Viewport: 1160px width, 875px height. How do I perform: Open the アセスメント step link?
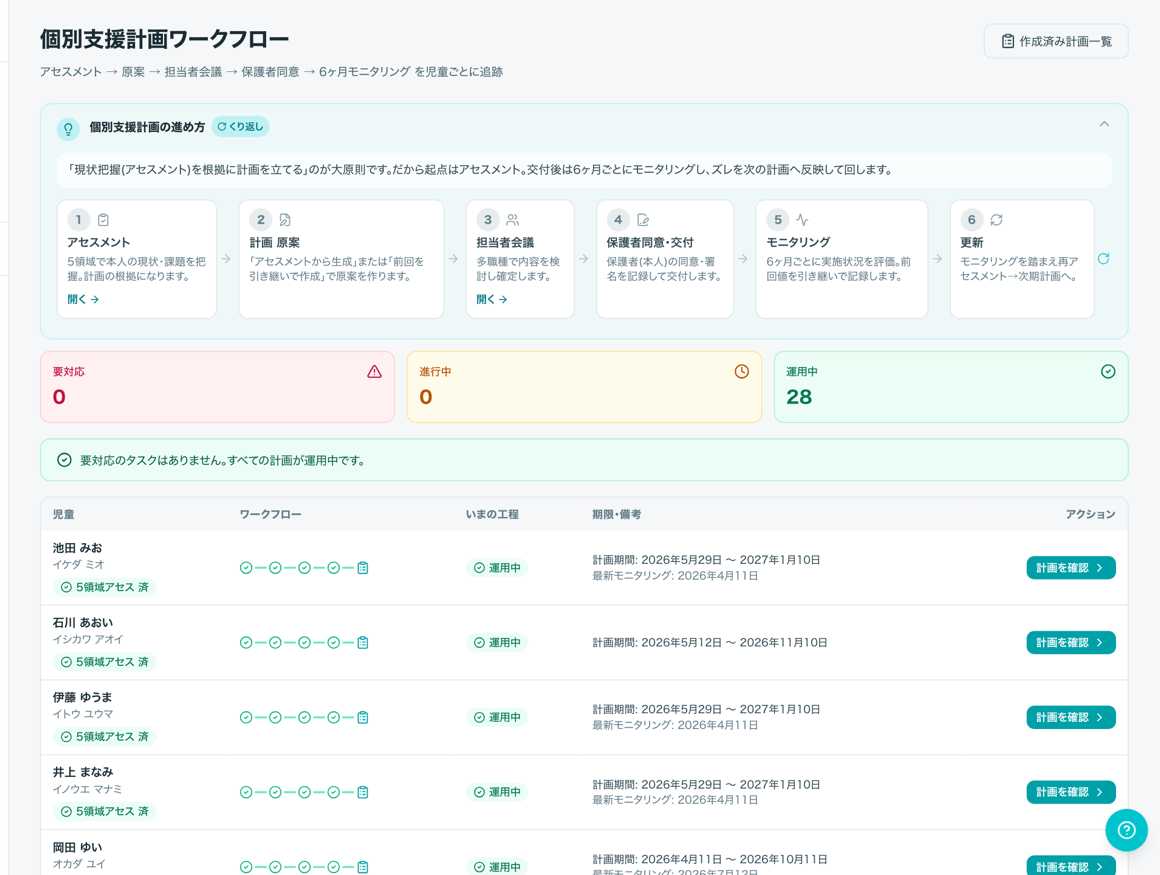click(83, 300)
